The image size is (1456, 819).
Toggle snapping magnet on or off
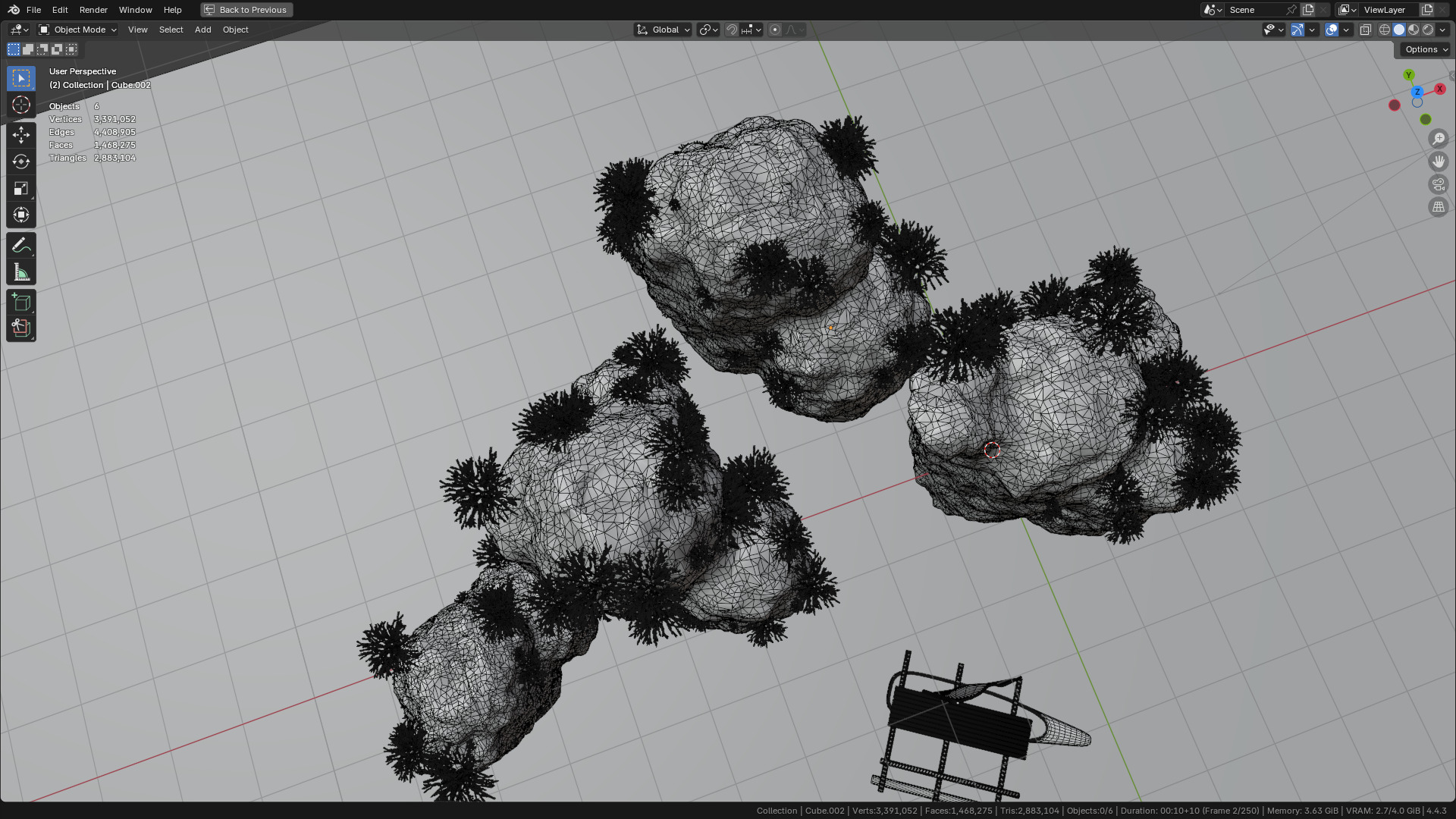point(732,30)
